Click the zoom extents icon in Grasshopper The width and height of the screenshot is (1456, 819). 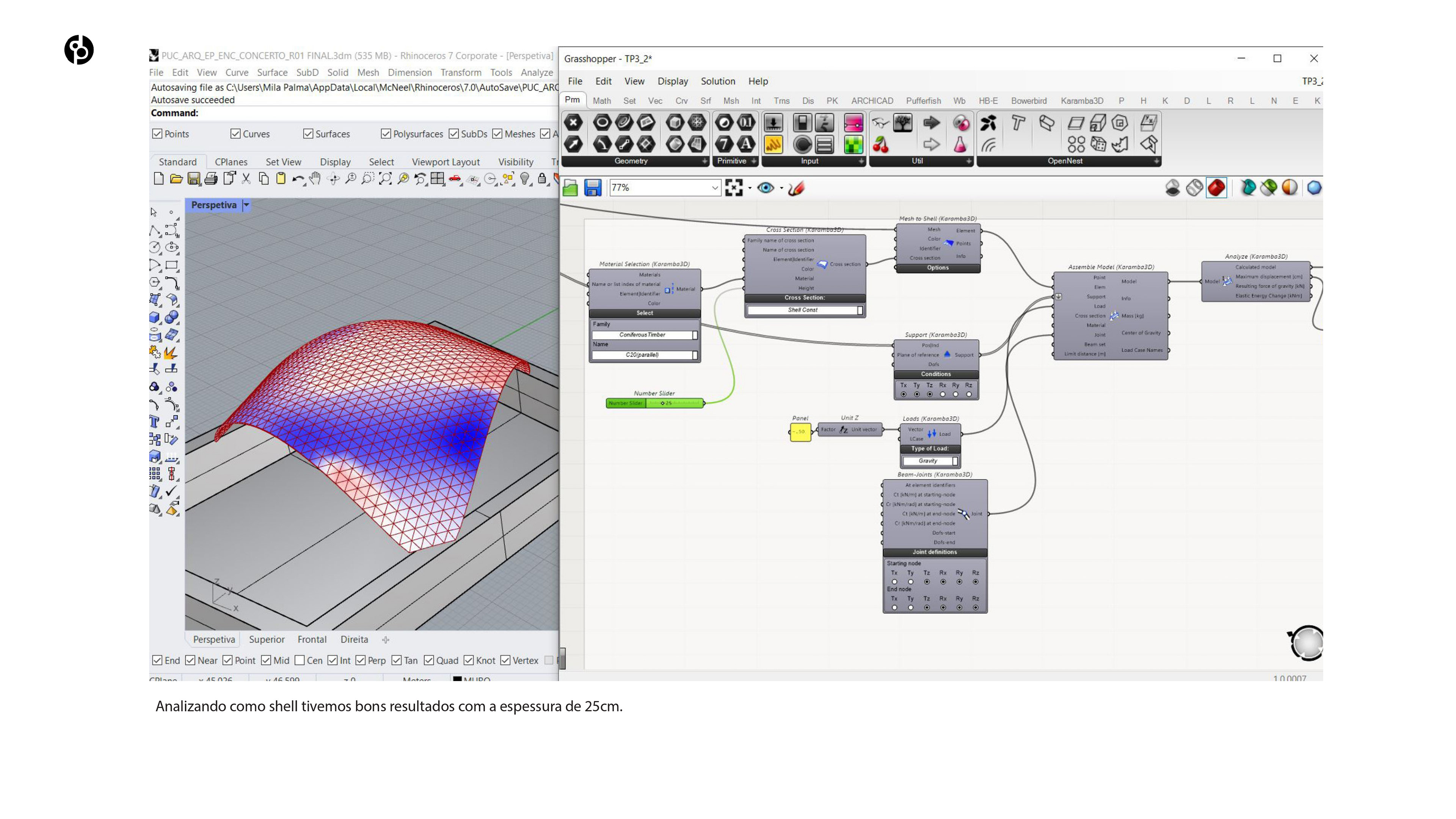pos(734,188)
